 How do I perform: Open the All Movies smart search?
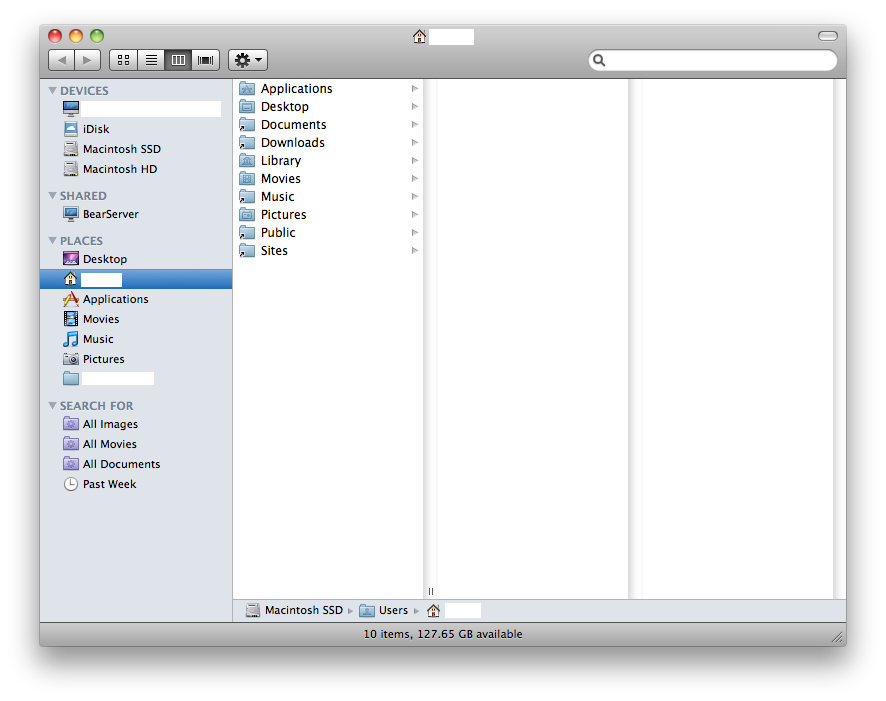[x=136, y=444]
